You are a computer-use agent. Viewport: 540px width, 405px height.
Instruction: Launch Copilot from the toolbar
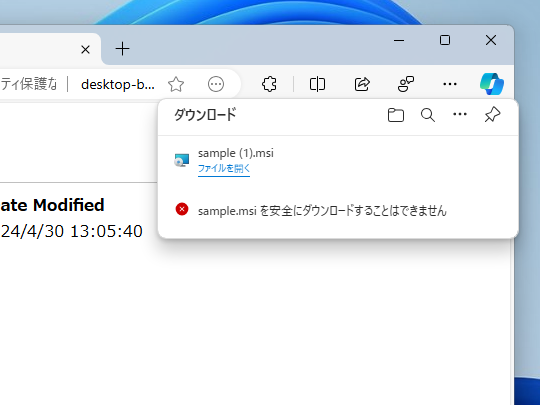[x=492, y=84]
